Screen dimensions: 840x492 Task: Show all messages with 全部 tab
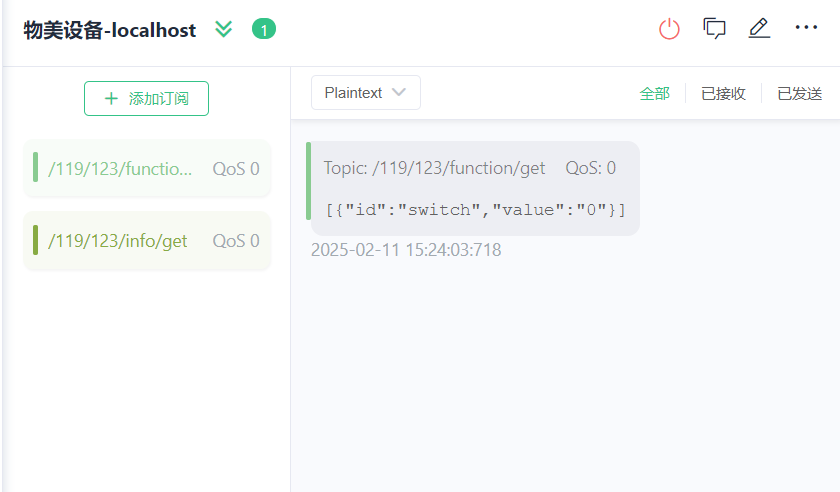[x=654, y=94]
